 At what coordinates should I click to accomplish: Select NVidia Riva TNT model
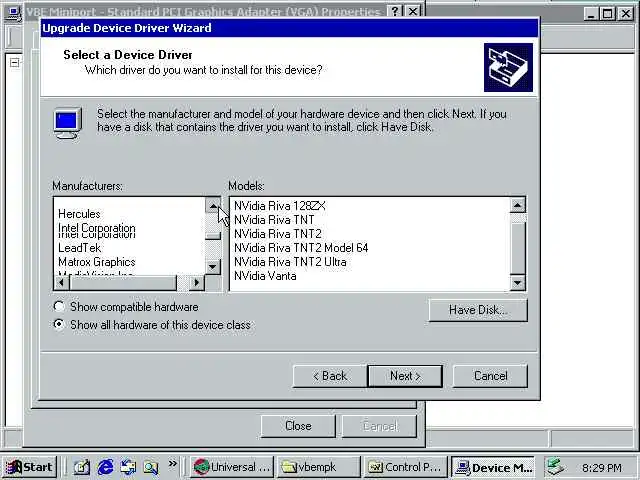coord(274,220)
